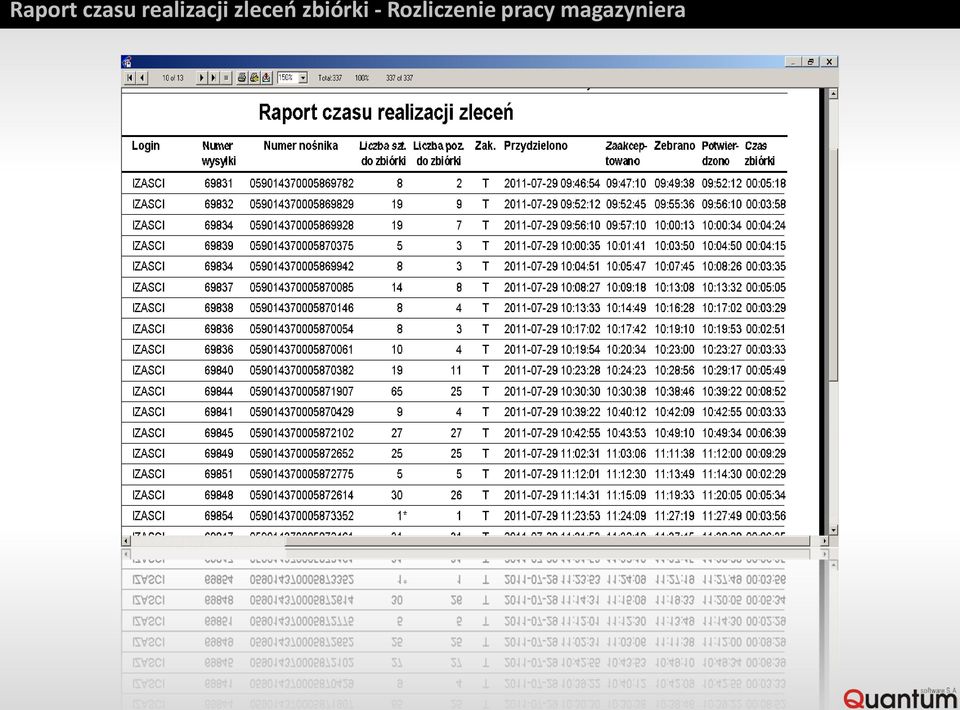This screenshot has height=710, width=960.
Task: Select carrier number 059014370005870061
Action: coord(301,350)
